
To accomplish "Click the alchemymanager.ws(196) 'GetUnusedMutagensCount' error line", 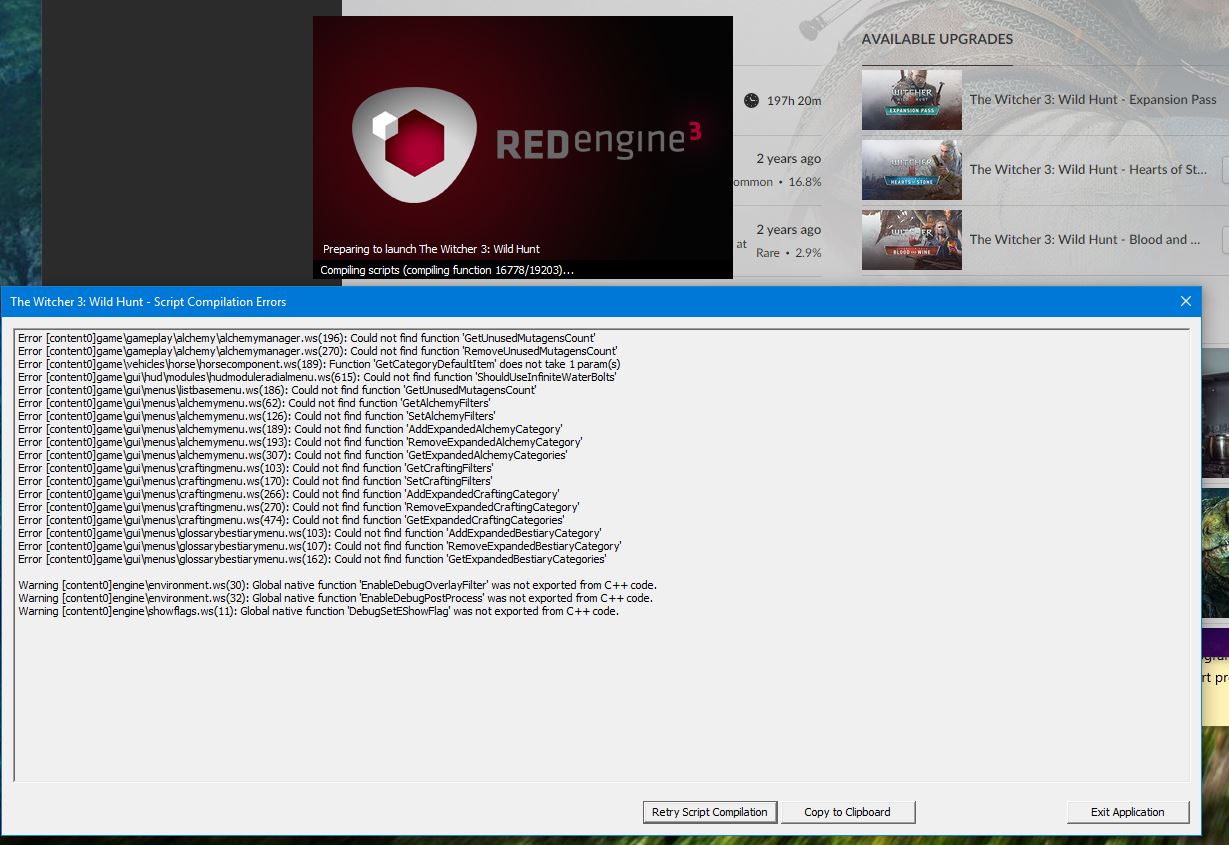I will [306, 338].
